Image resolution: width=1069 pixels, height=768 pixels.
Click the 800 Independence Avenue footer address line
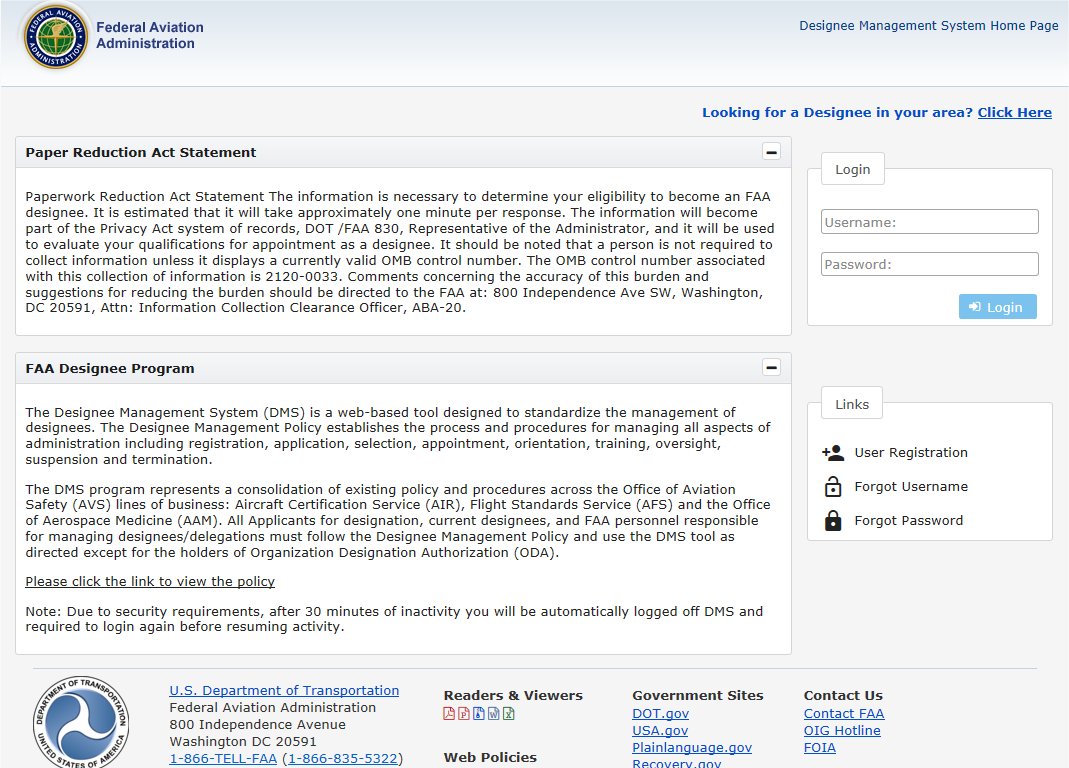coord(258,724)
